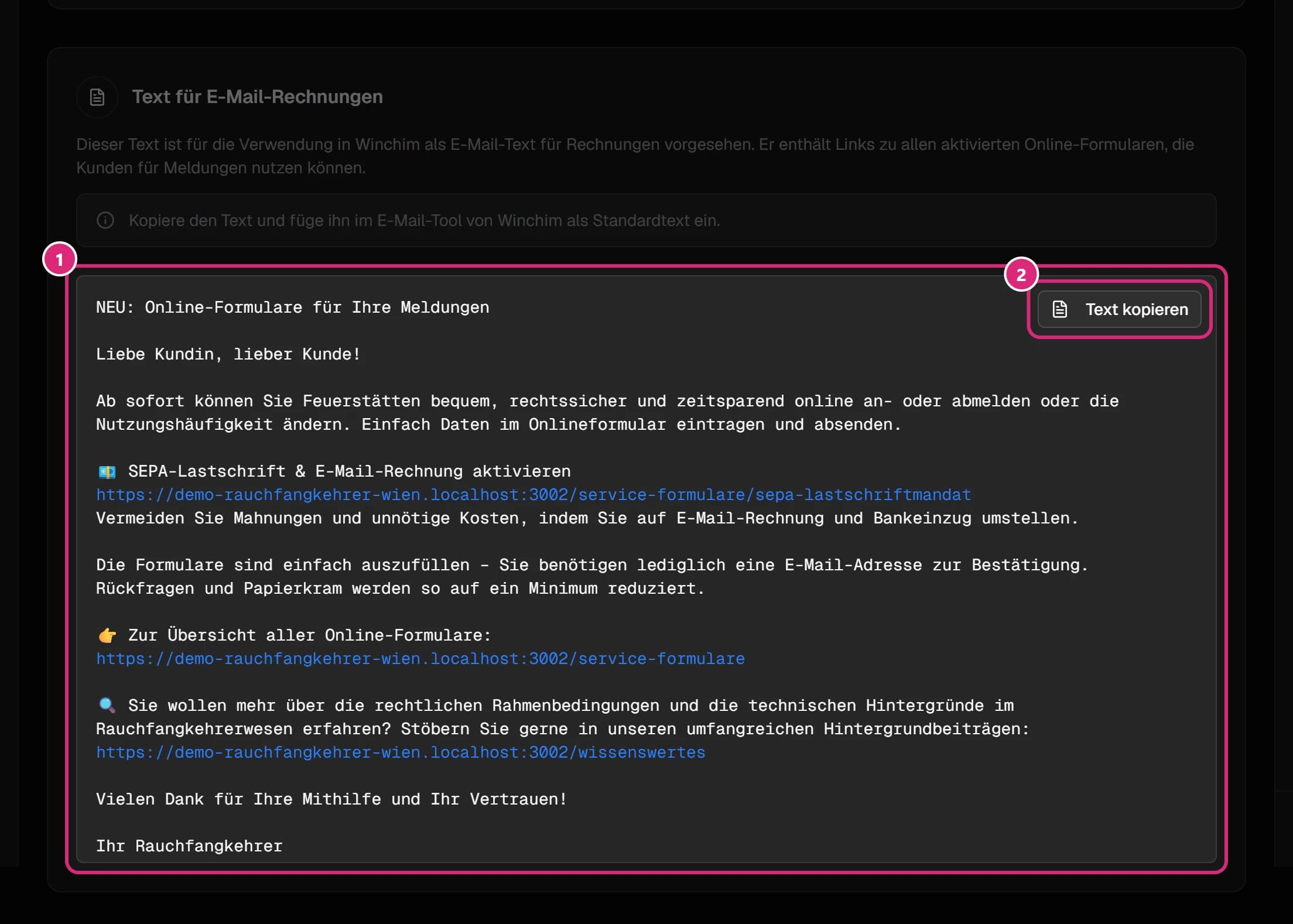Click the paragraph starting Ab sofort können Sie
This screenshot has height=924, width=1293.
[x=607, y=413]
